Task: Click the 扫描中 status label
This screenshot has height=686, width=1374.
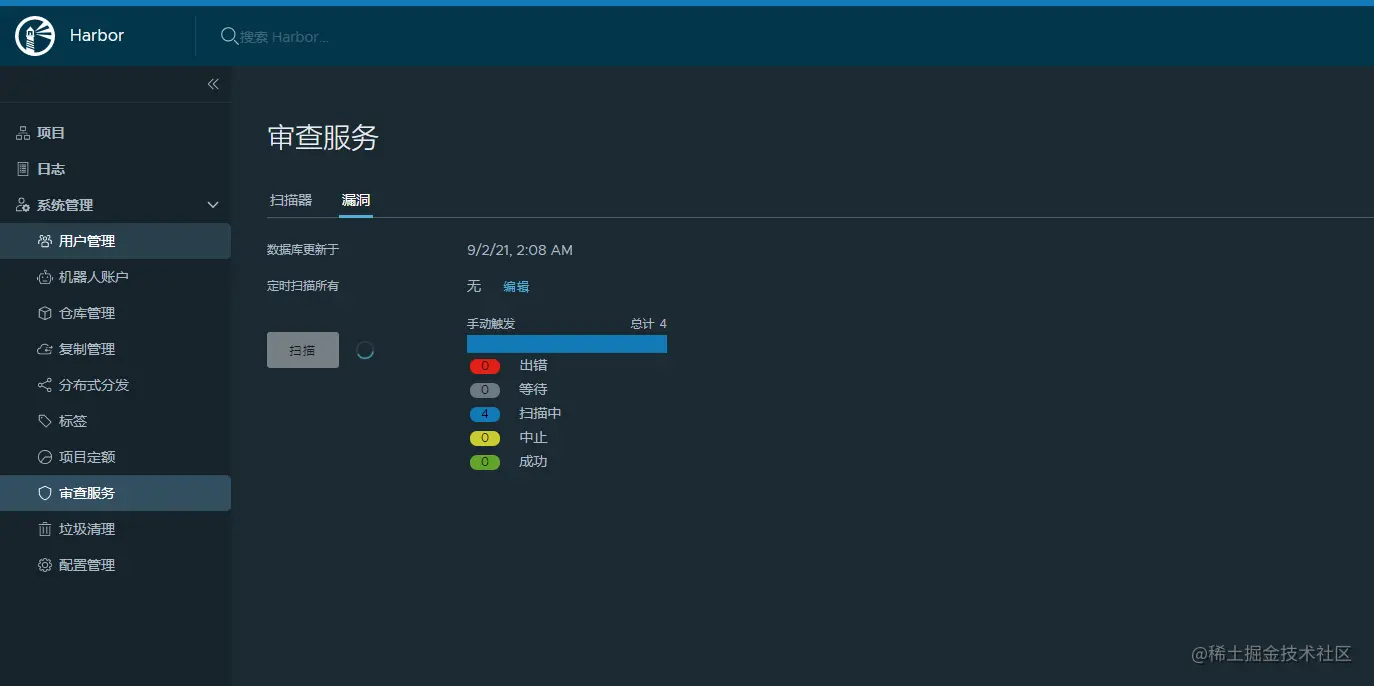Action: click(x=540, y=413)
